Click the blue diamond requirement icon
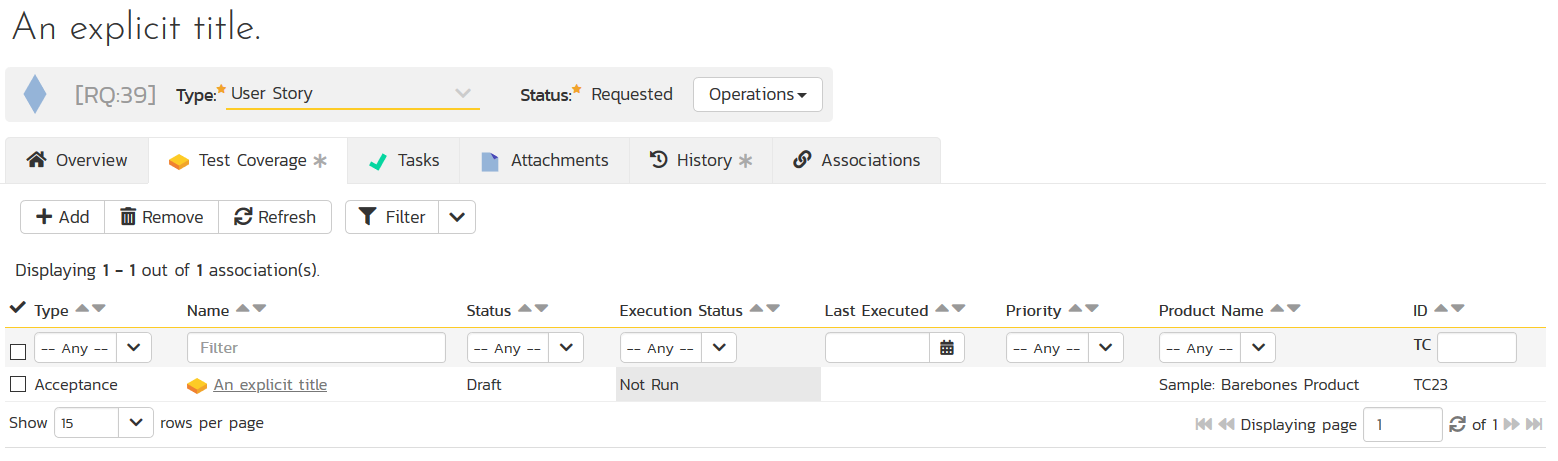 tap(35, 94)
